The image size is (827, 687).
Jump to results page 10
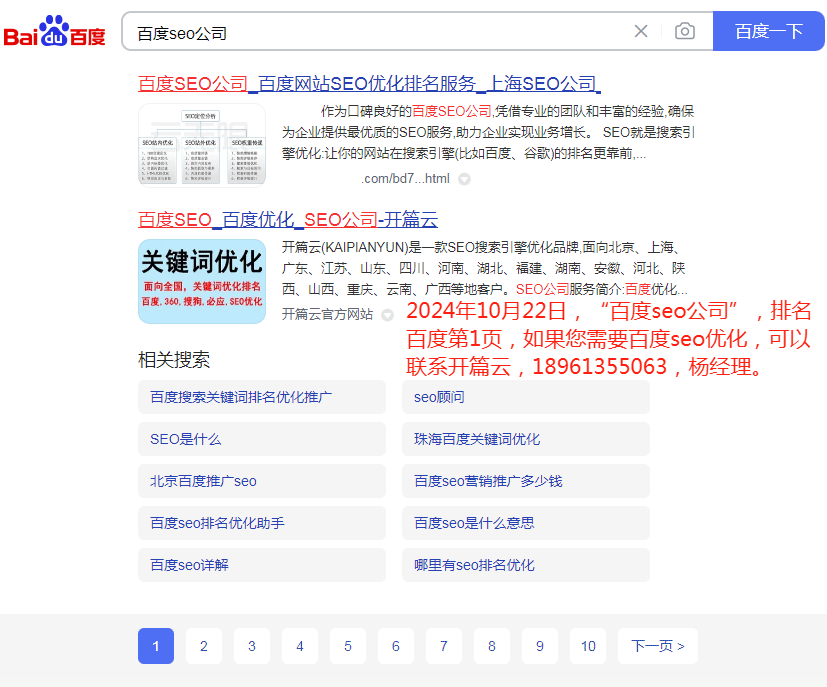click(587, 646)
